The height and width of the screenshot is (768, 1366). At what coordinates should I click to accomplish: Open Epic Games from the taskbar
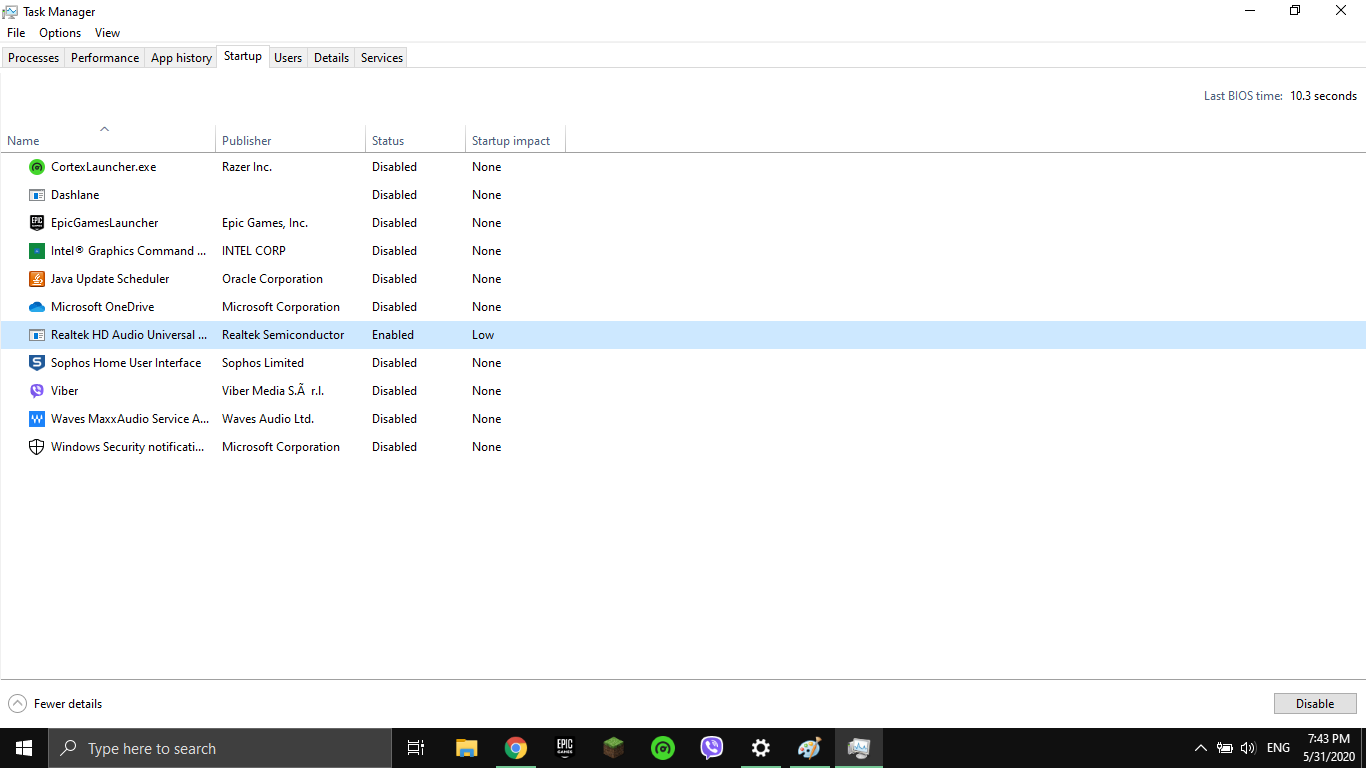point(564,748)
